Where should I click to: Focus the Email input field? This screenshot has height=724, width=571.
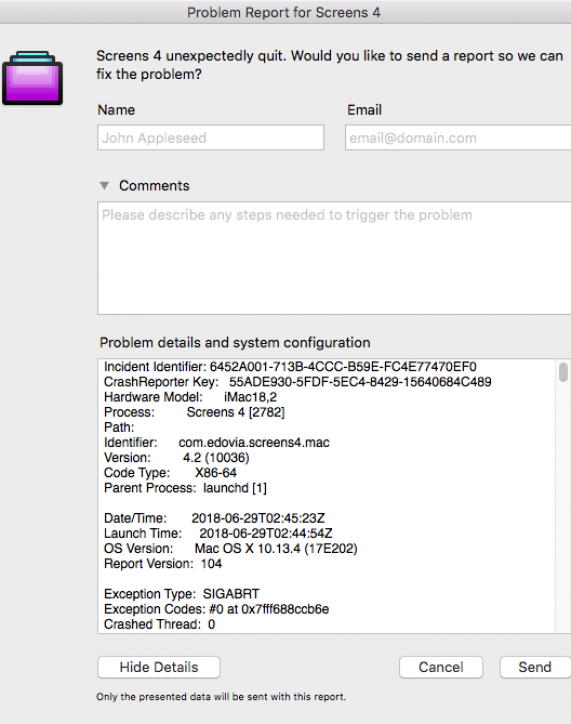coord(458,138)
